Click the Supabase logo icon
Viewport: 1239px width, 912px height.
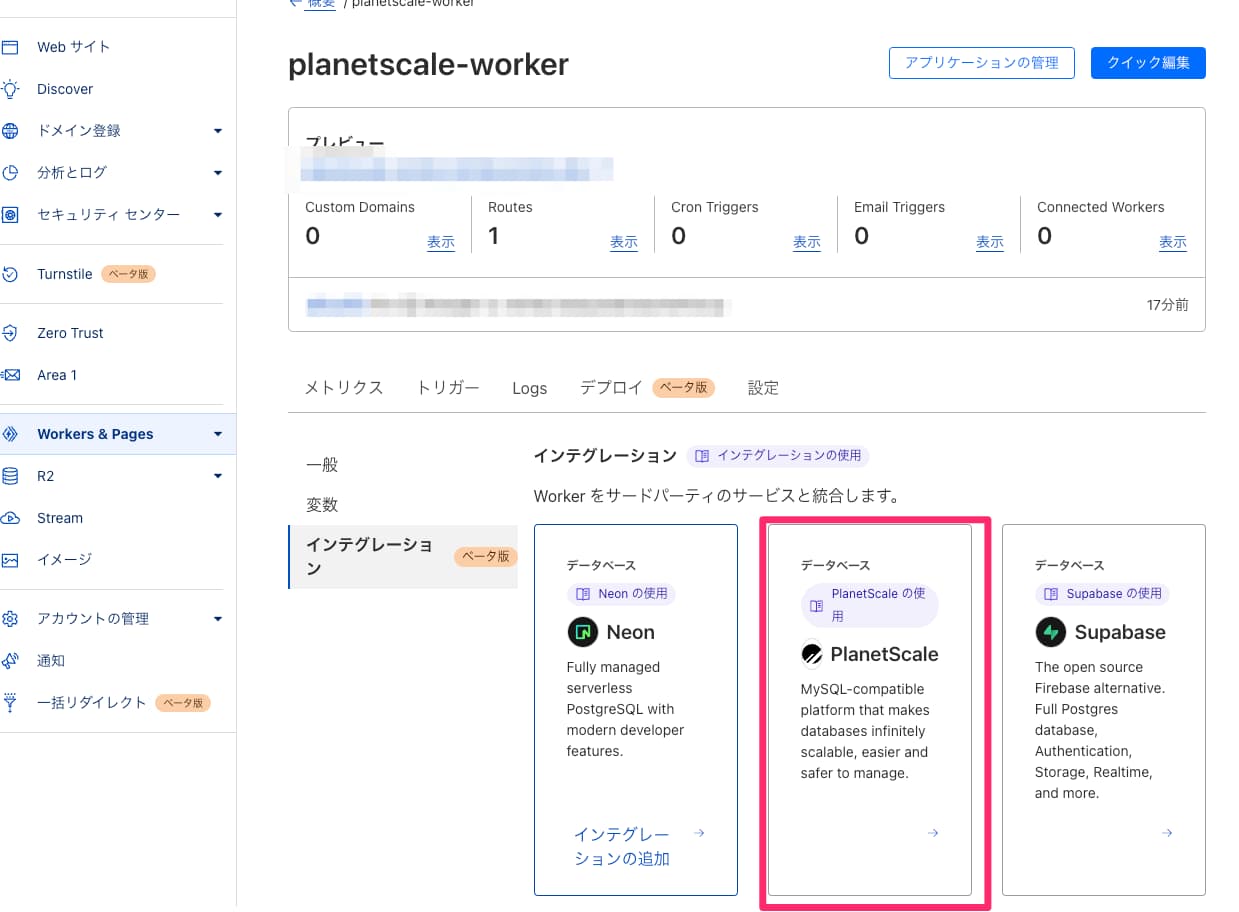pos(1050,631)
